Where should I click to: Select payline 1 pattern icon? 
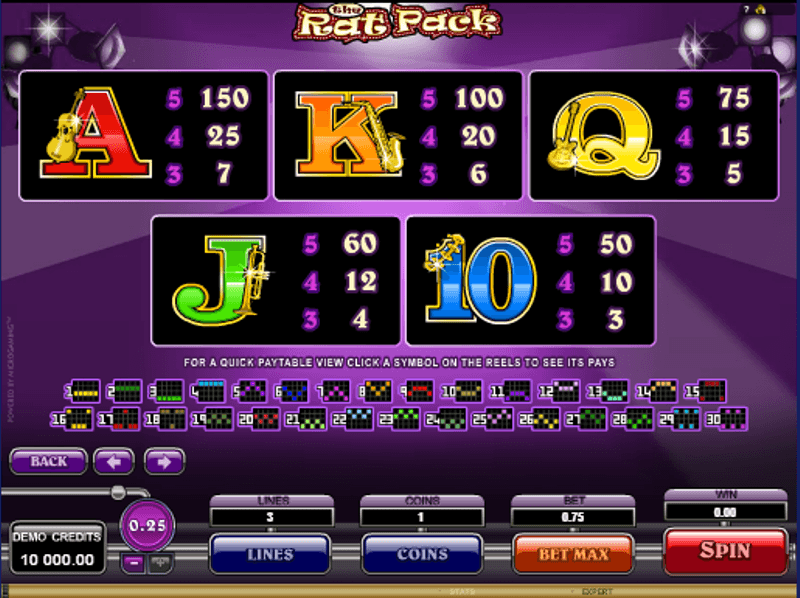pos(83,391)
